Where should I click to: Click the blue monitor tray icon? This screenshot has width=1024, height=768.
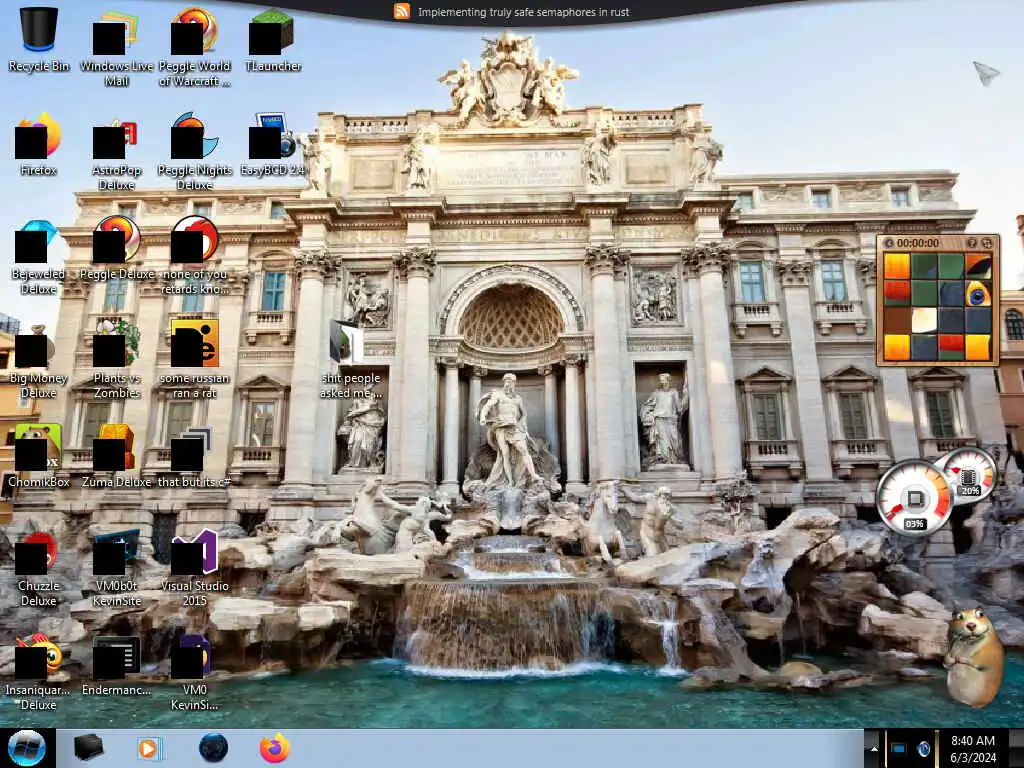pos(898,749)
